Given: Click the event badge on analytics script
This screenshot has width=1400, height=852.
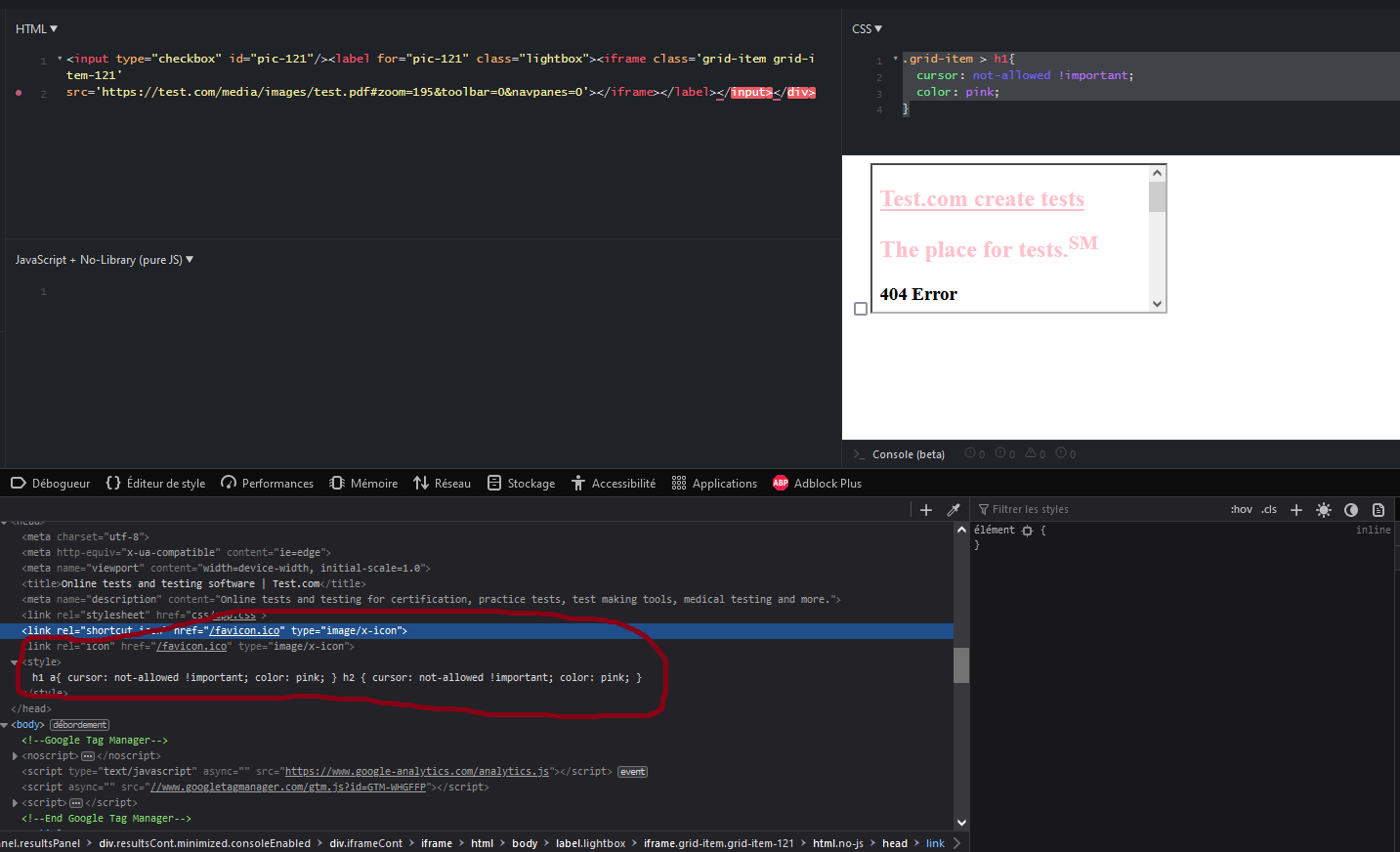Looking at the screenshot, I should [633, 772].
